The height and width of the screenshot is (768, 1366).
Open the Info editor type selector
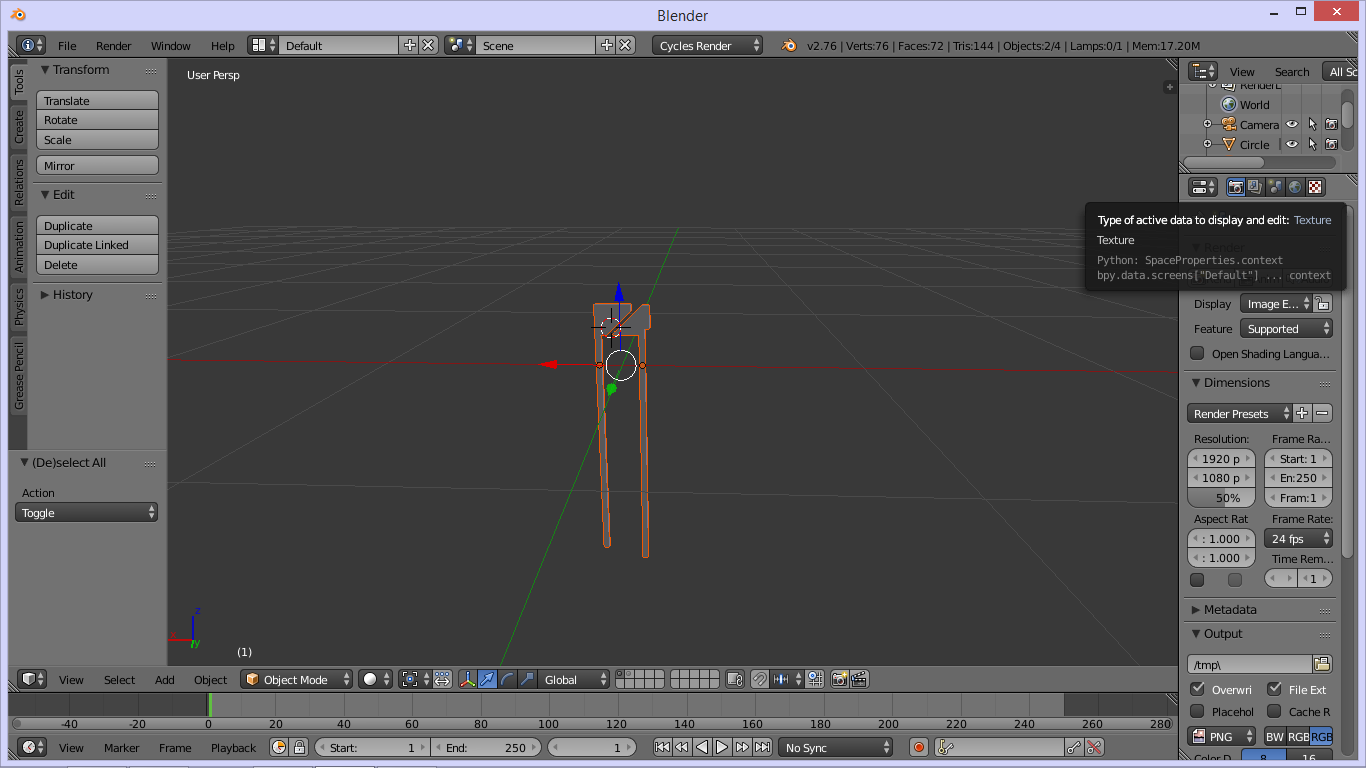tap(32, 45)
